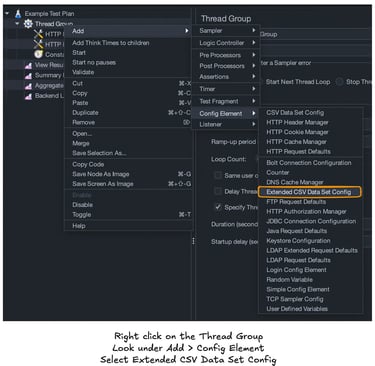
Task: Select HTTP Header Manager
Action: coord(310,122)
